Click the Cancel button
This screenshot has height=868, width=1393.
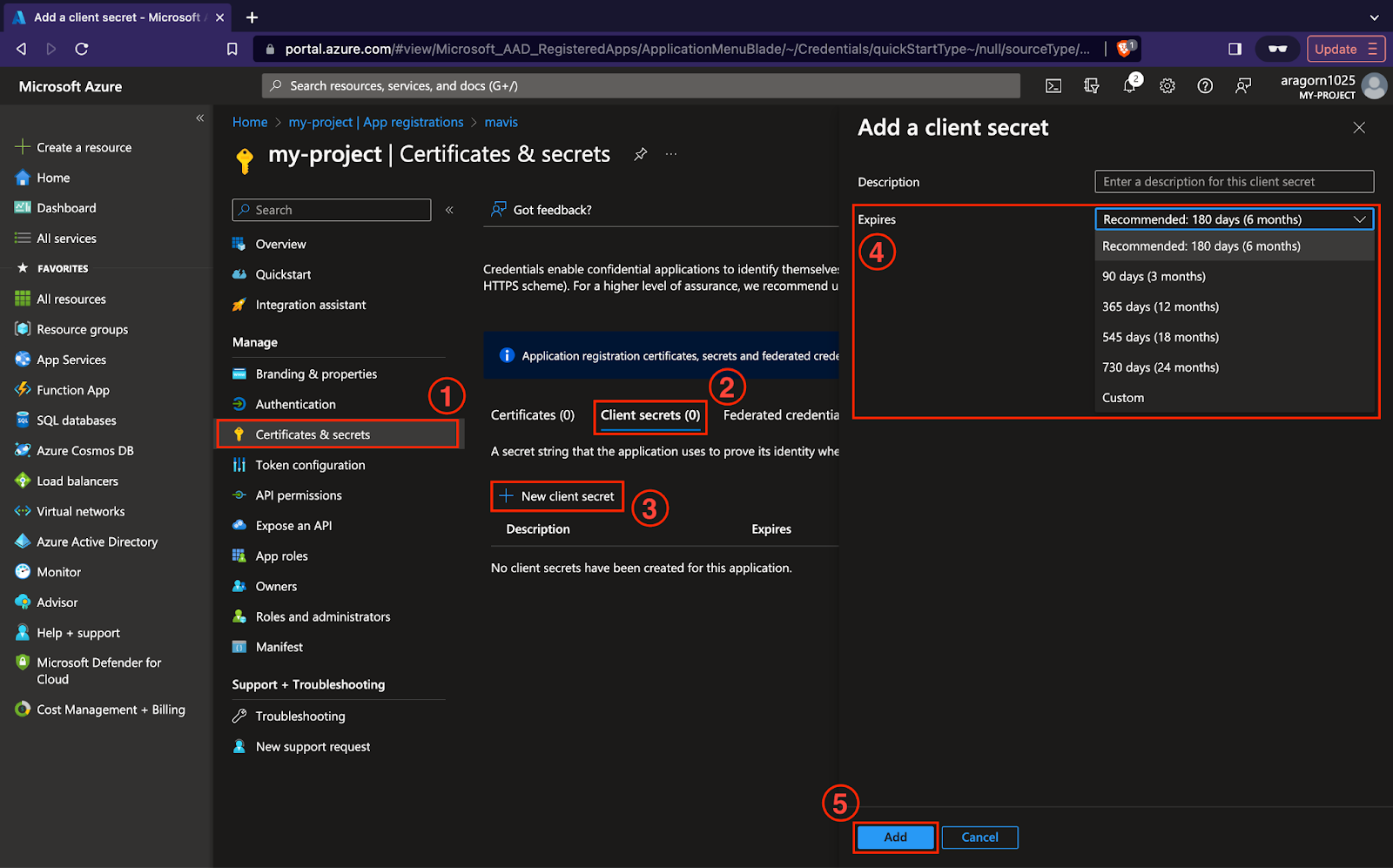coord(980,838)
